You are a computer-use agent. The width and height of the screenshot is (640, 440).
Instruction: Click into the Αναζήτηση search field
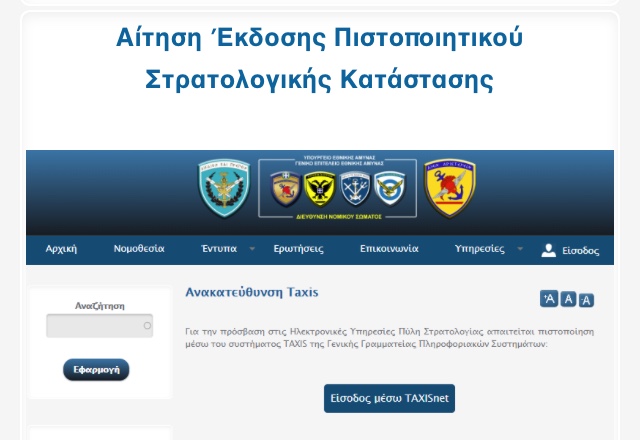click(x=98, y=326)
